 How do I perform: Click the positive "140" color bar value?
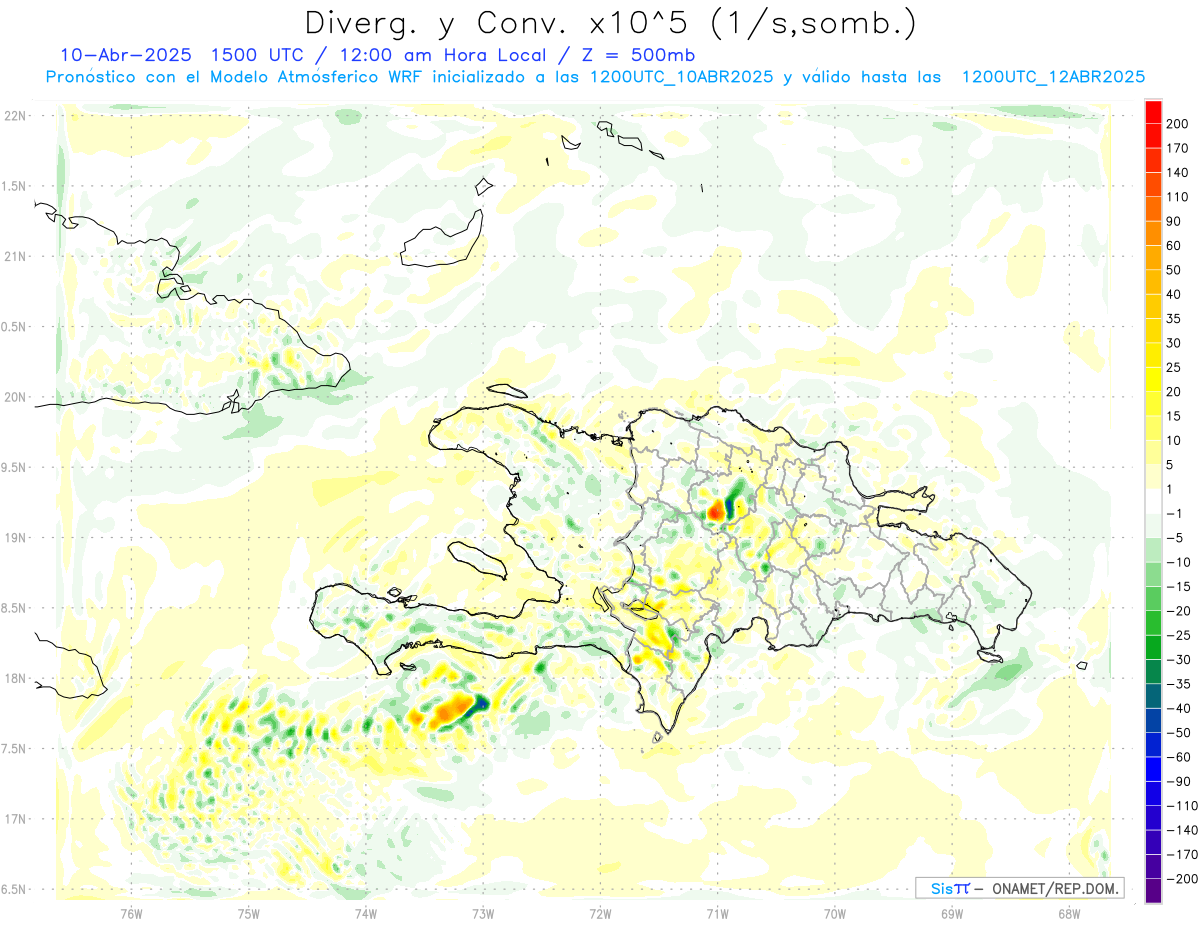pyautogui.click(x=1177, y=172)
